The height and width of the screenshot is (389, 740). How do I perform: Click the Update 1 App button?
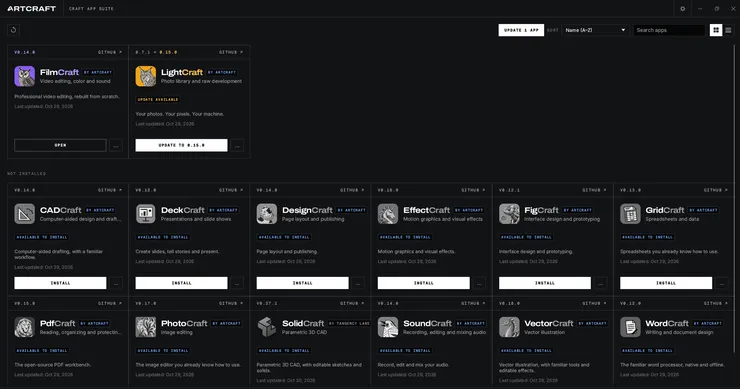521,30
